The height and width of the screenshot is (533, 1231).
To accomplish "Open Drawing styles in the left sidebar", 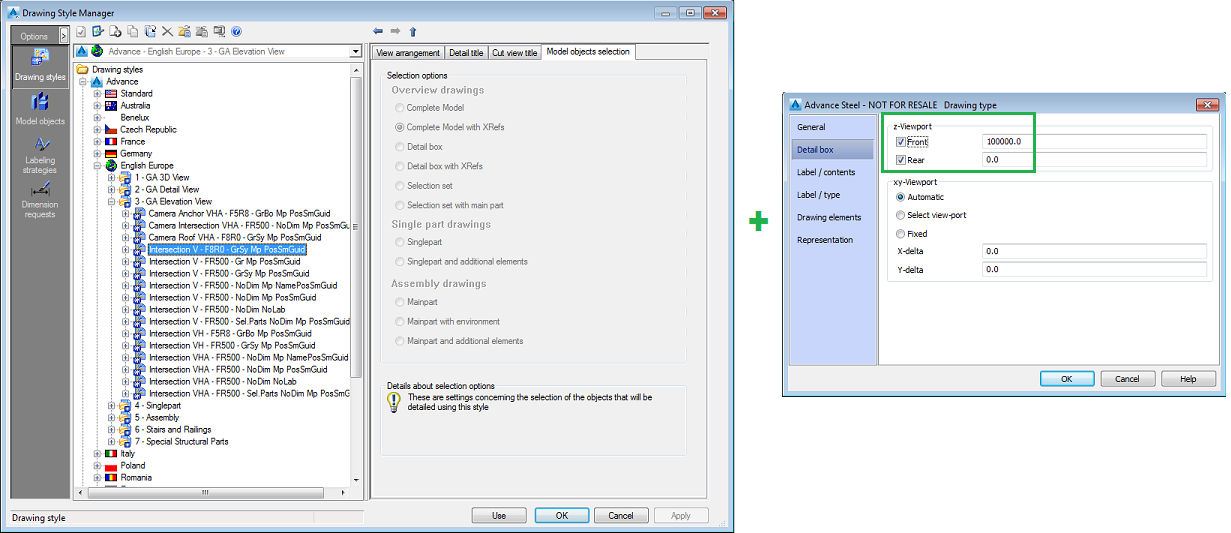I will coord(40,65).
